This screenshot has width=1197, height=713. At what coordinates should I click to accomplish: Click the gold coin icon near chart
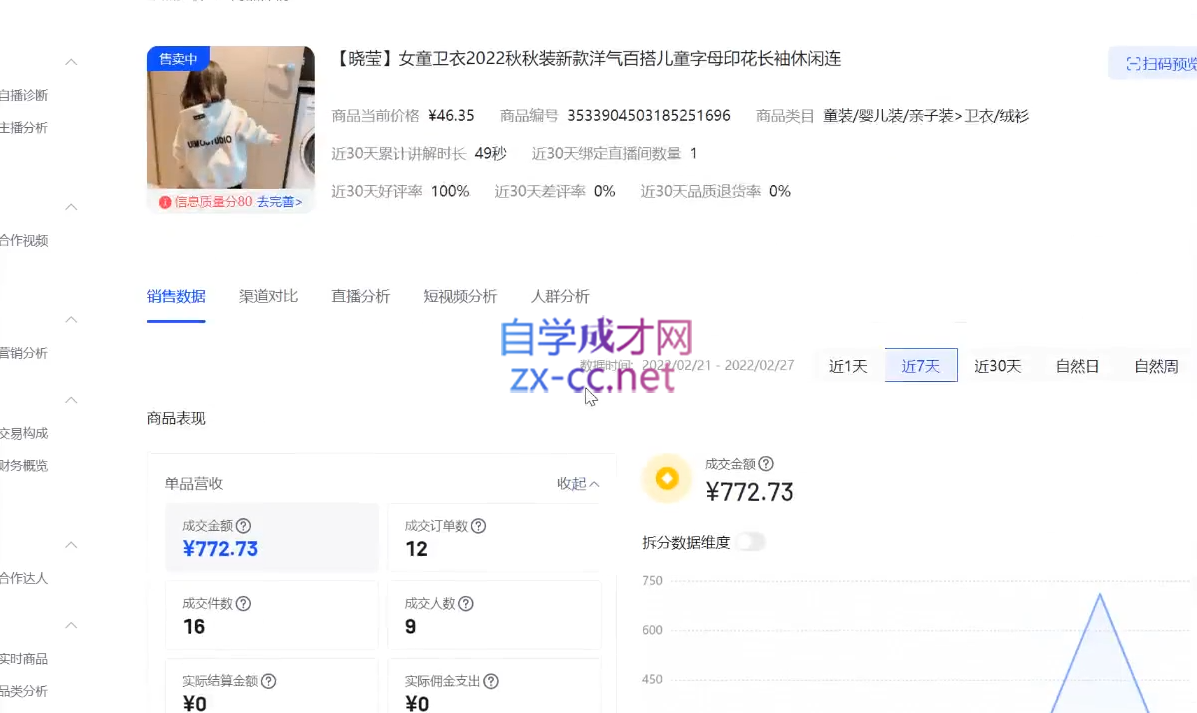coord(666,479)
